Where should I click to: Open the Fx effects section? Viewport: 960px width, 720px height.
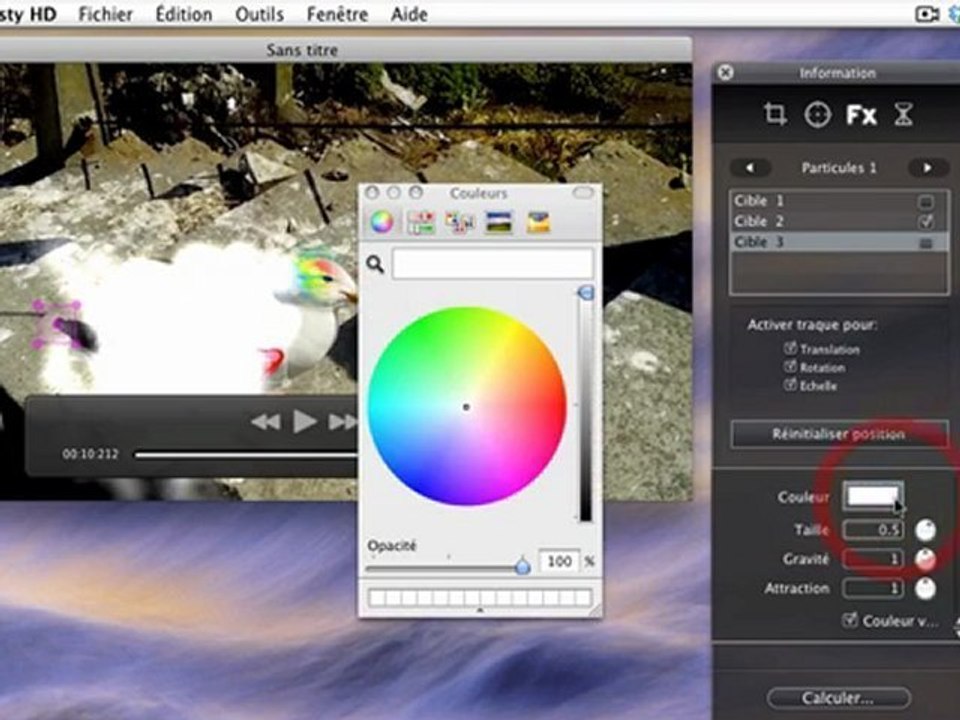861,114
